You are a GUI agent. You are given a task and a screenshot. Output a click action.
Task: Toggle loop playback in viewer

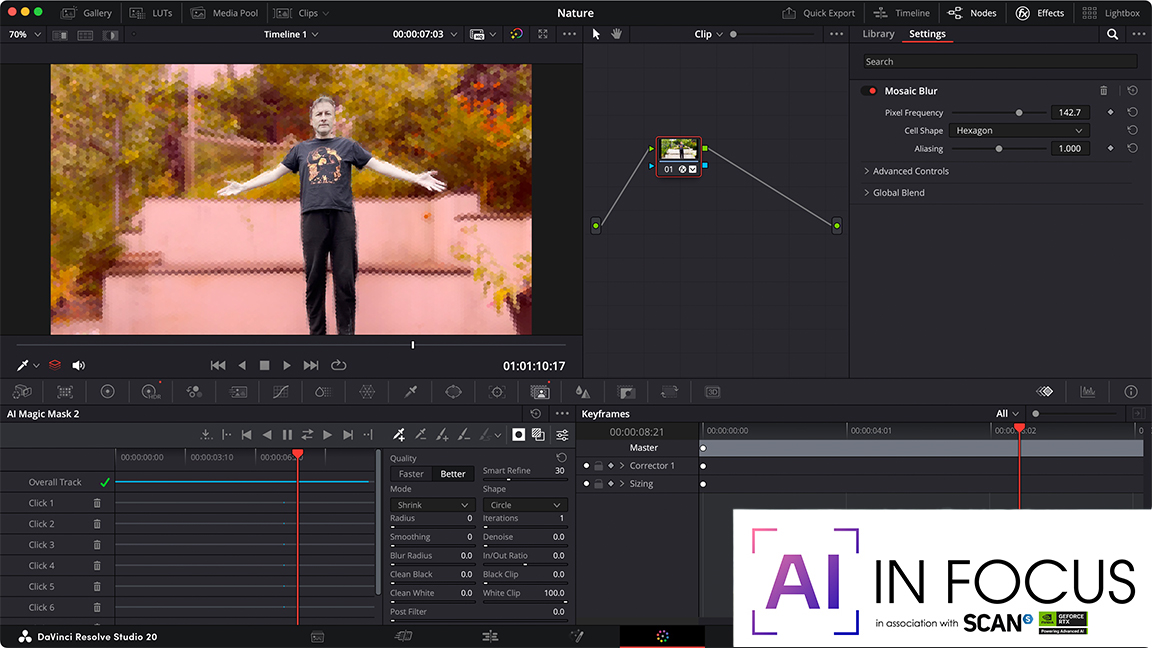click(x=339, y=365)
